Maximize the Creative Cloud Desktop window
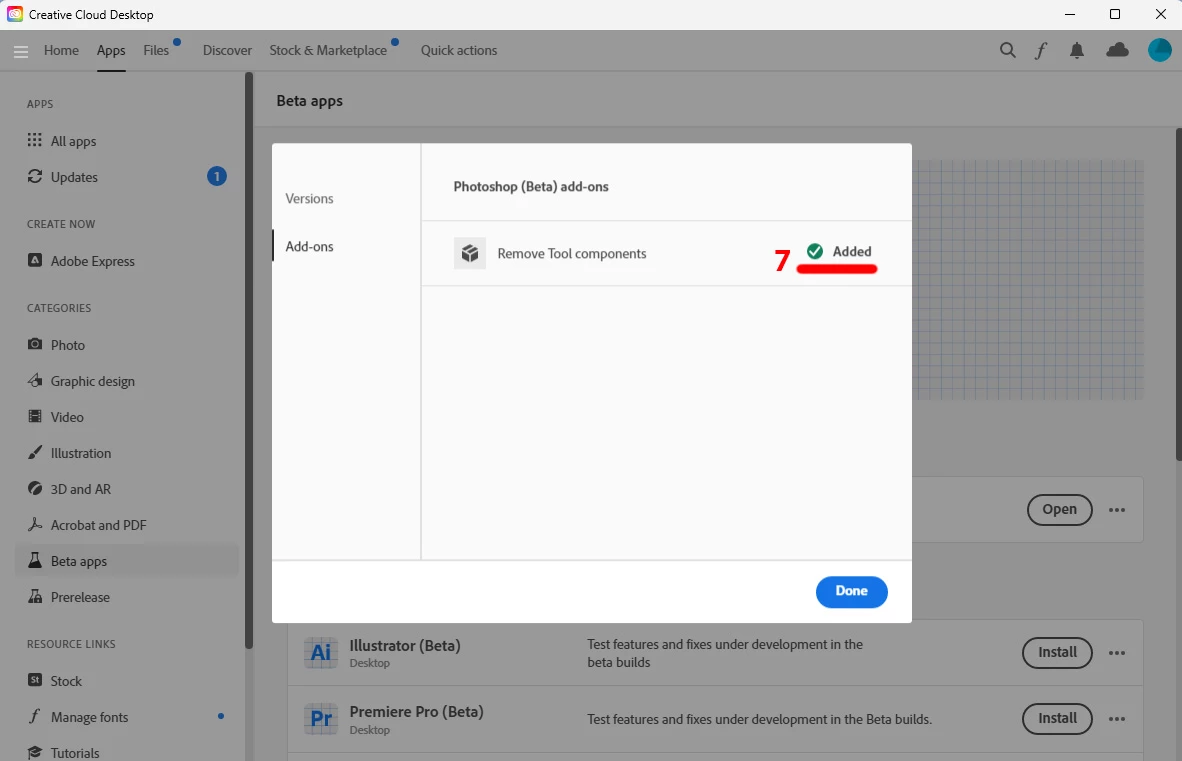The image size is (1182, 761). tap(1115, 14)
